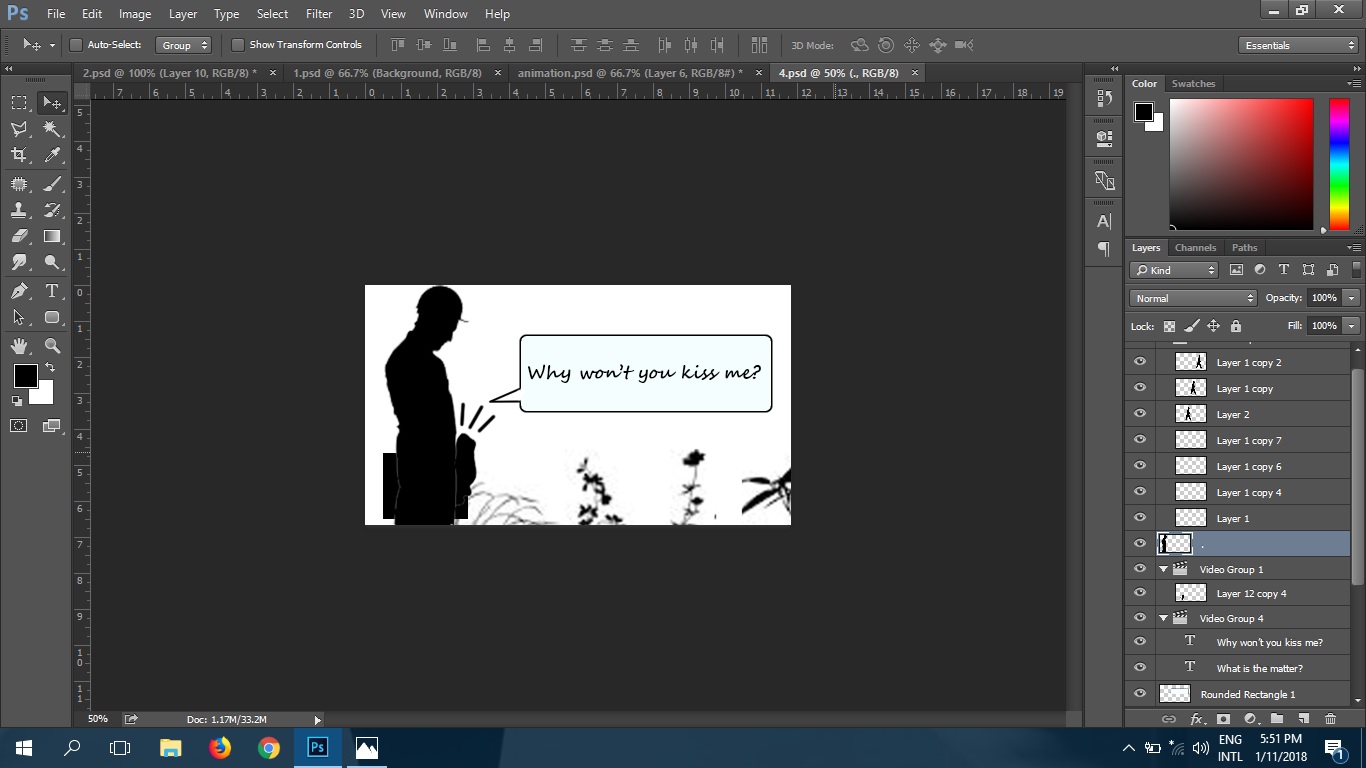Click the foreground color swatch in toolbox

point(25,376)
